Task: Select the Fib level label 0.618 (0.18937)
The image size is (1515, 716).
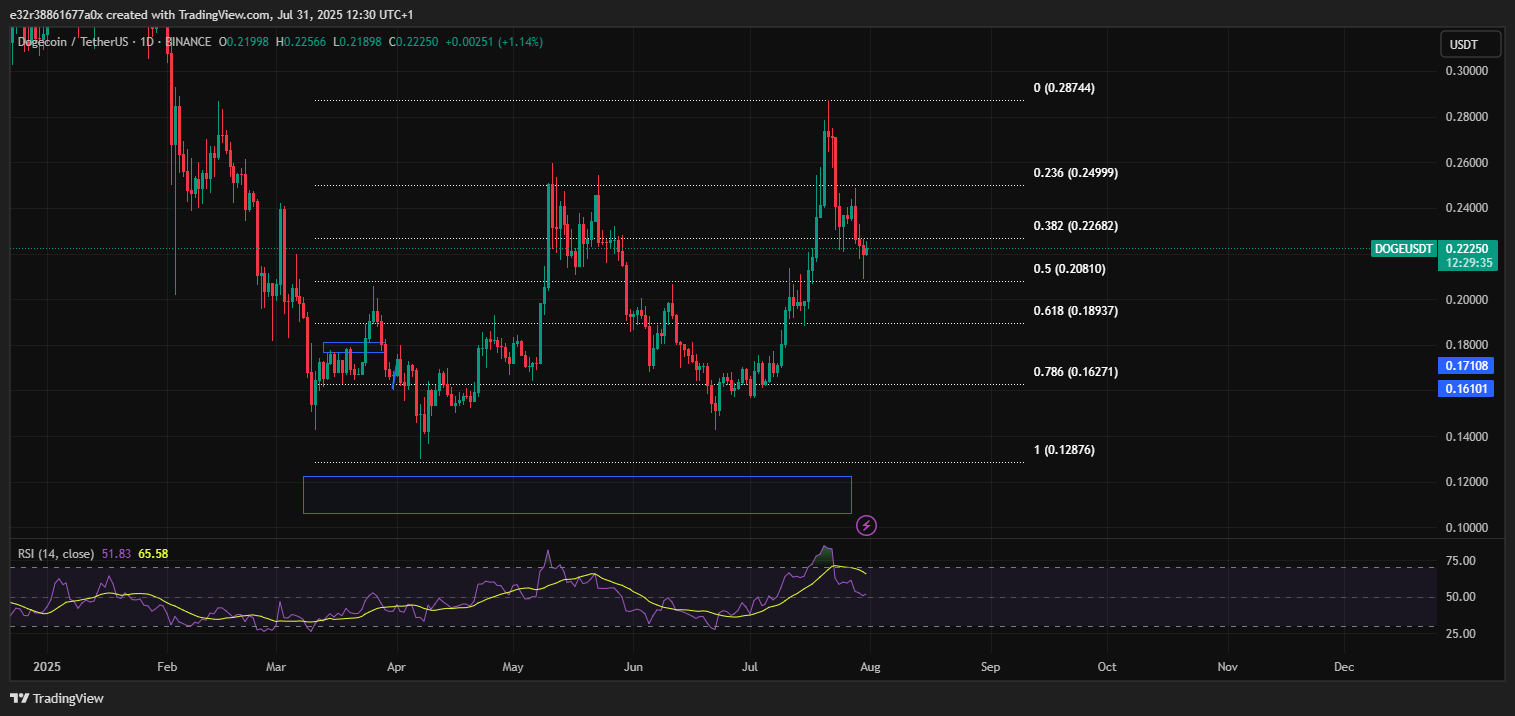Action: click(1075, 311)
